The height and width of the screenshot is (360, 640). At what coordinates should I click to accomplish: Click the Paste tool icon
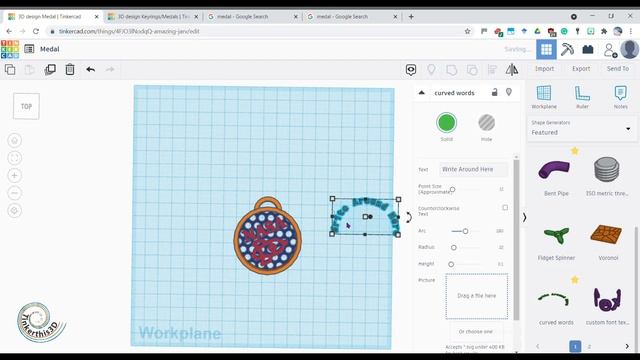30,69
